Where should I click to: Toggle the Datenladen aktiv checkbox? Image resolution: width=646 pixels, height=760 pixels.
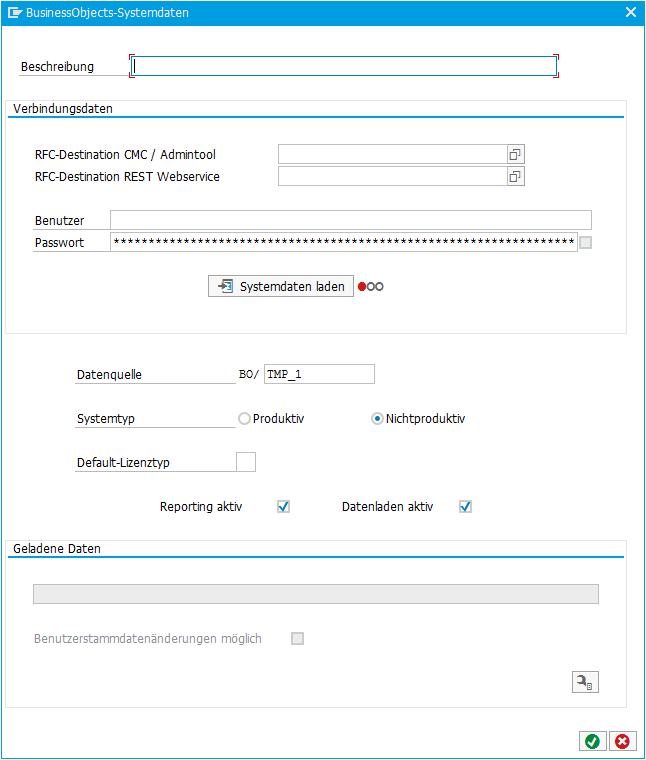click(465, 507)
